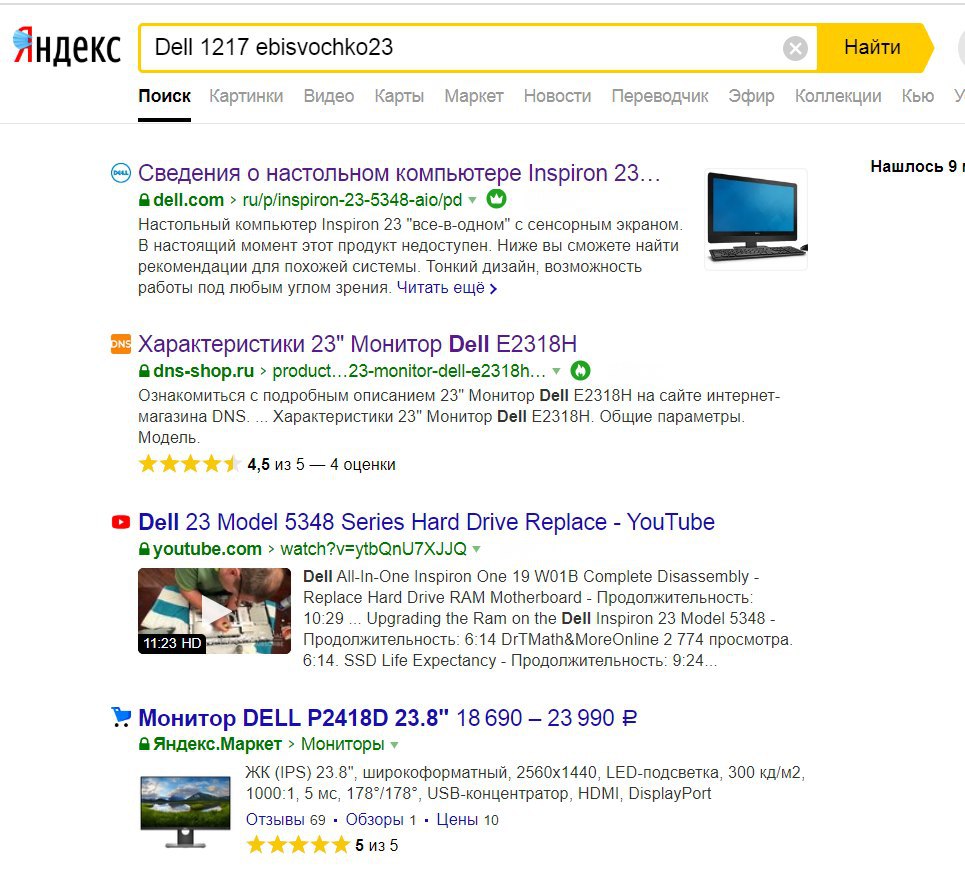
Task: Click the Найти search button
Action: [x=875, y=47]
